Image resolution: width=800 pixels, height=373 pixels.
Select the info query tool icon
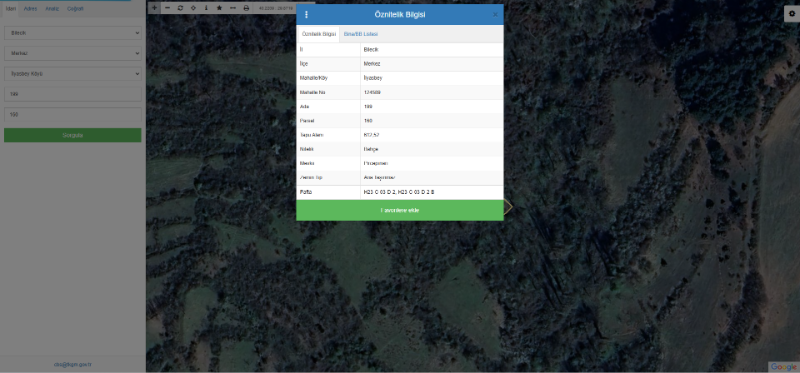pyautogui.click(x=206, y=8)
